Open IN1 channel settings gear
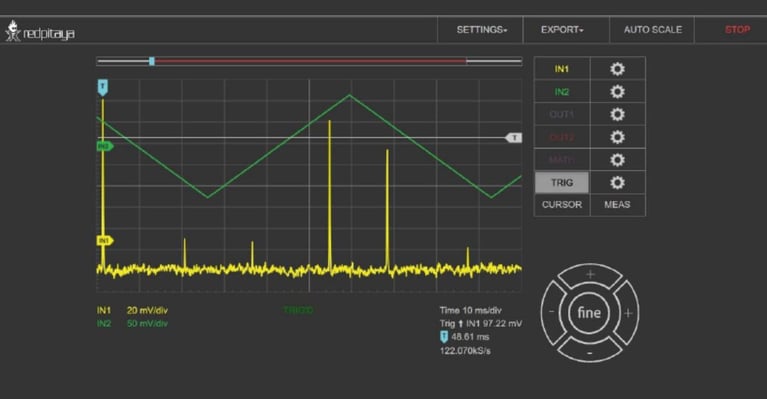Viewport: 767px width, 399px height. tap(617, 69)
